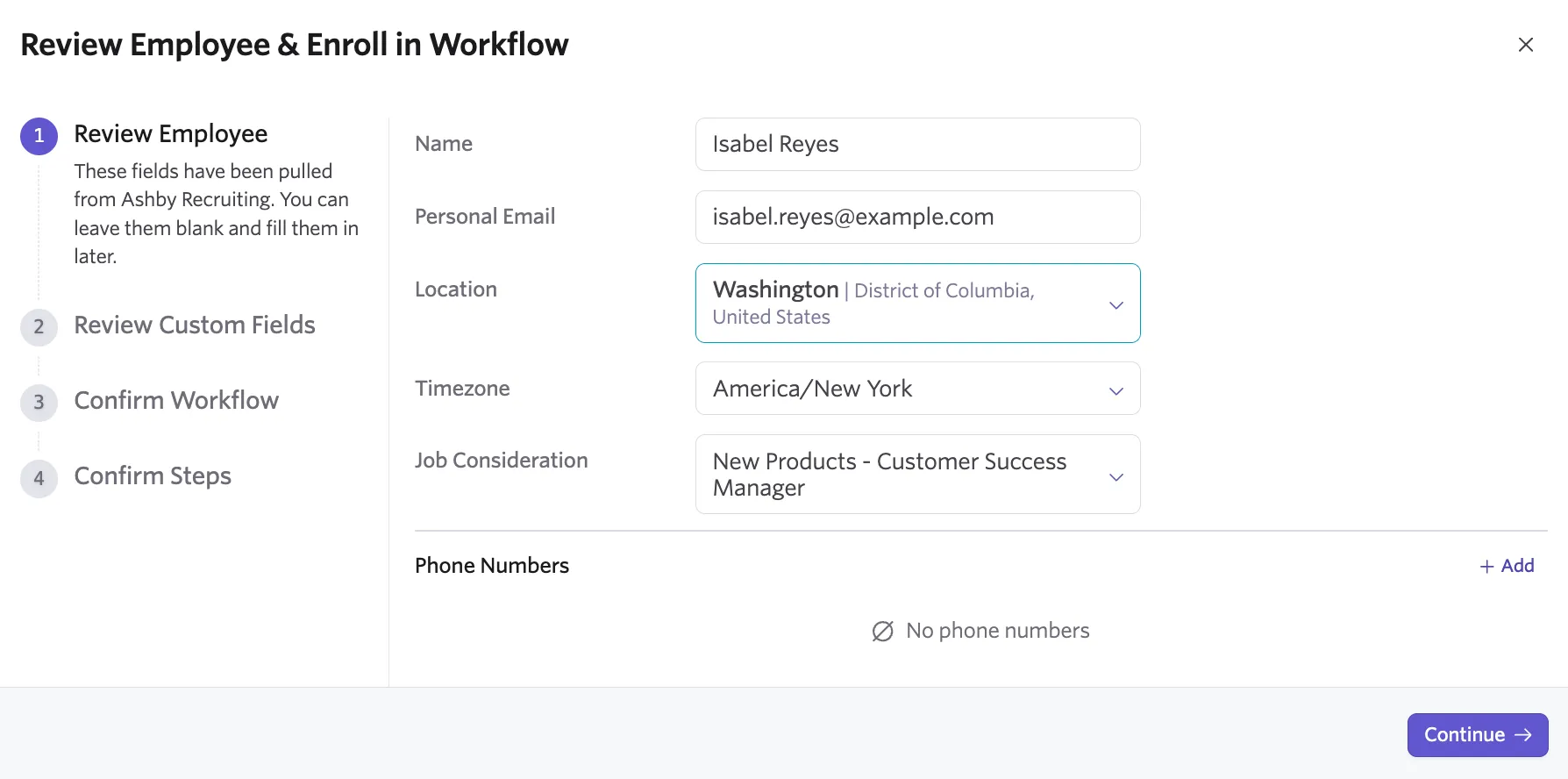
Task: Go to Confirm Workflow step
Action: point(176,401)
